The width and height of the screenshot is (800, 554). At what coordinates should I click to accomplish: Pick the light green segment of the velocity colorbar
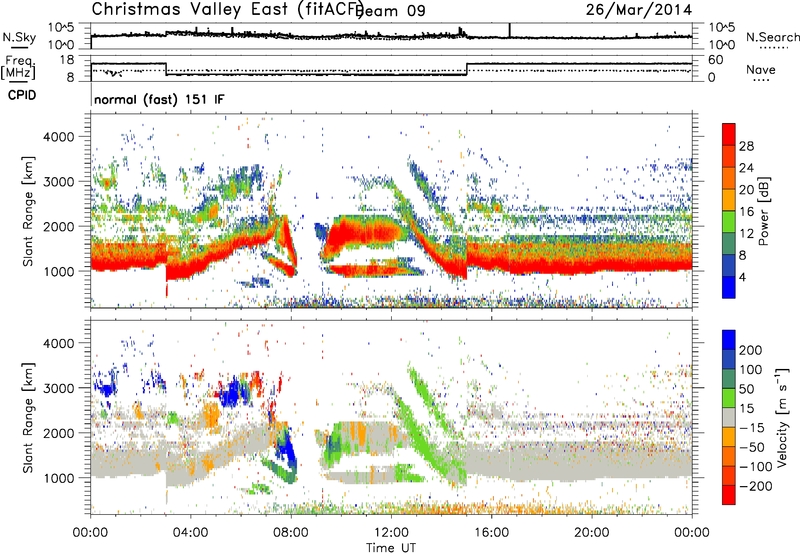click(729, 398)
